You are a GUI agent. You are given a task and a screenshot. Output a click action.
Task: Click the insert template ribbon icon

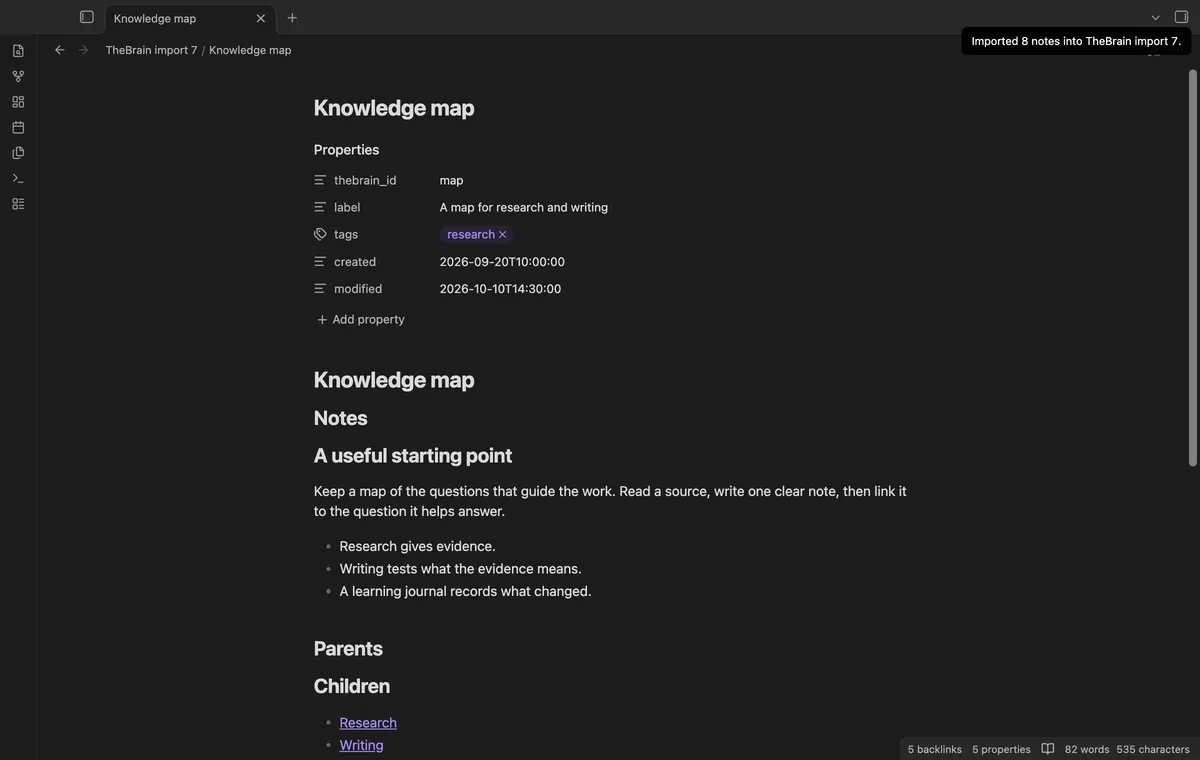click(18, 153)
